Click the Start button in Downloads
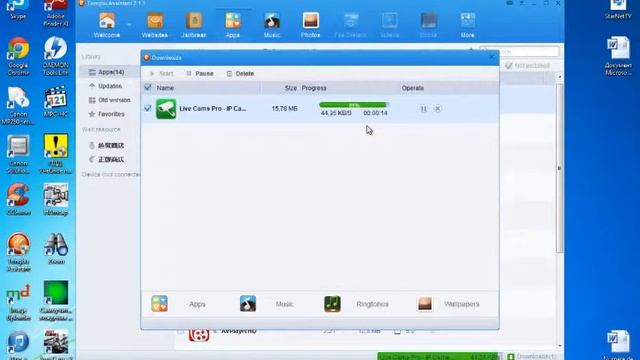640x360 pixels. coord(162,73)
